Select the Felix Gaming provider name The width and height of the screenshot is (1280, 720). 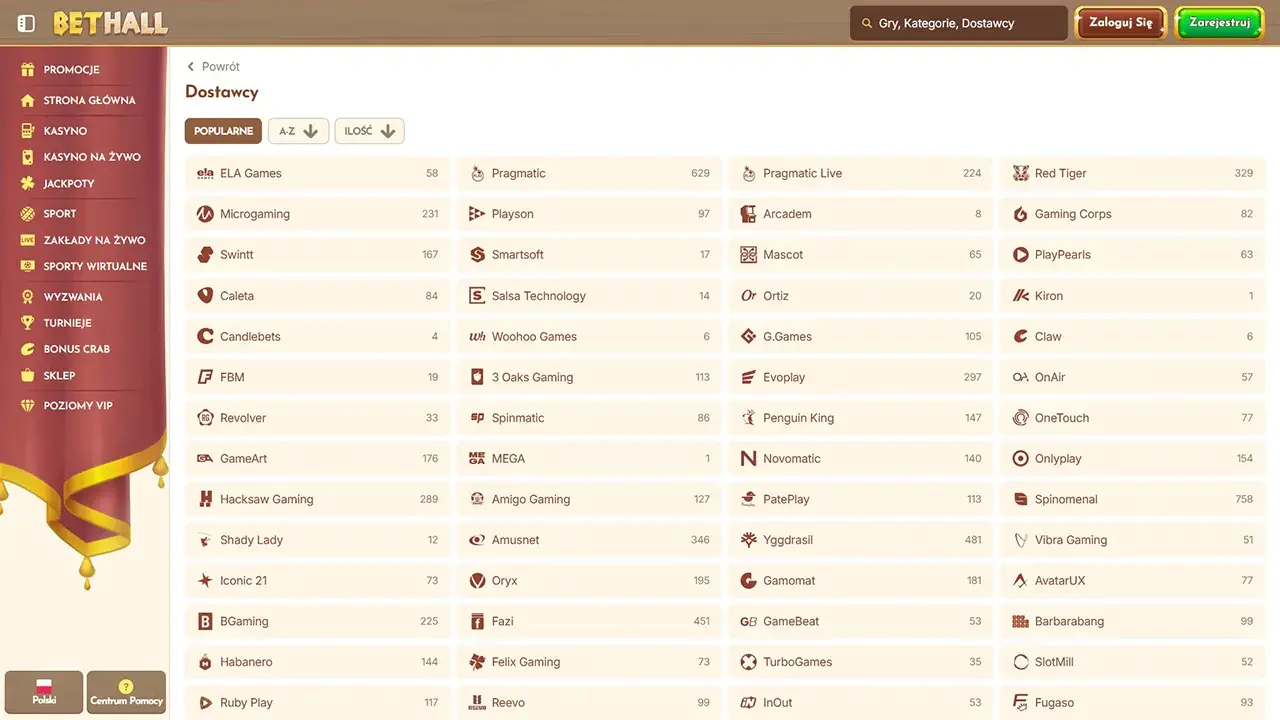(526, 662)
